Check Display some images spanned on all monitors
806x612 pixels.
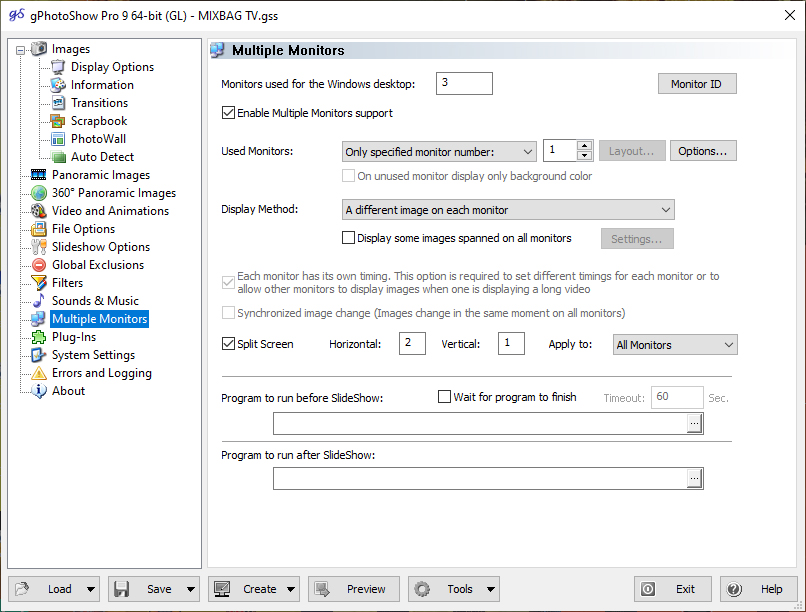click(x=349, y=237)
